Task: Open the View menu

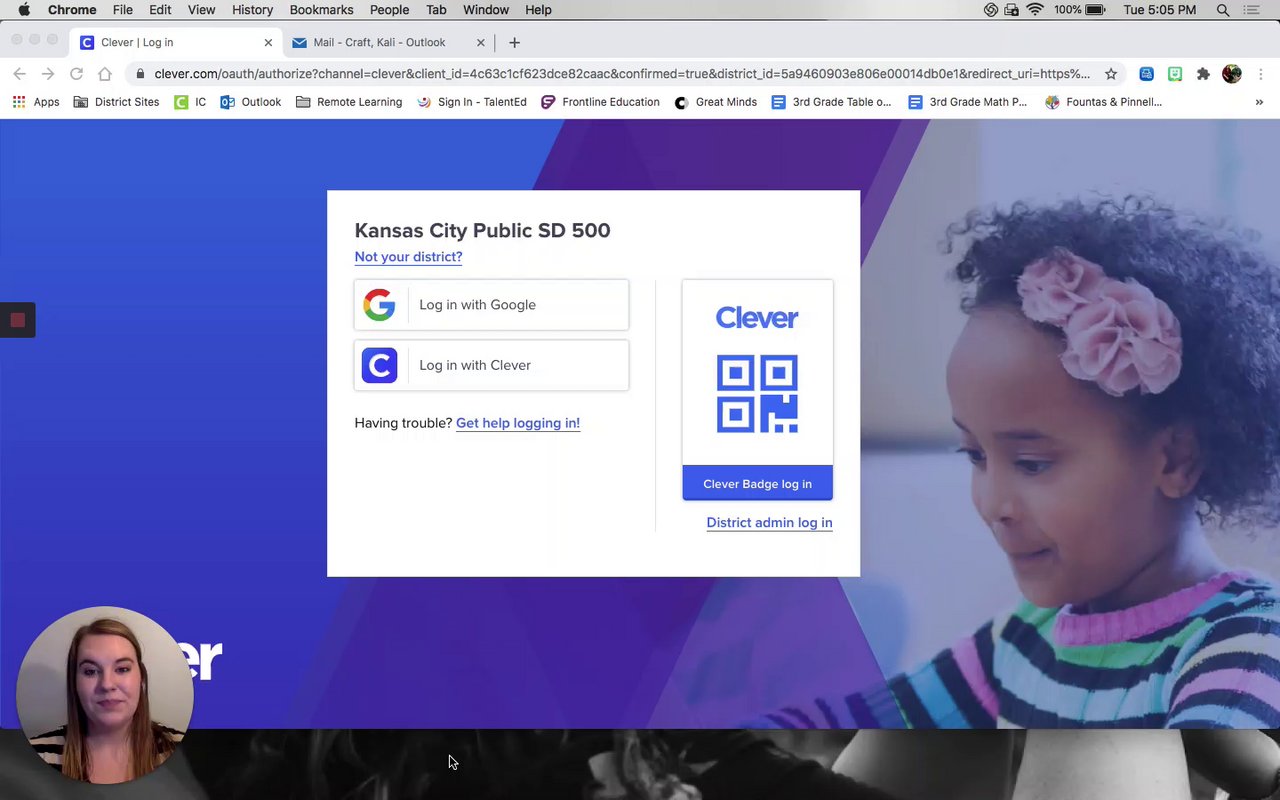Action: [x=201, y=10]
